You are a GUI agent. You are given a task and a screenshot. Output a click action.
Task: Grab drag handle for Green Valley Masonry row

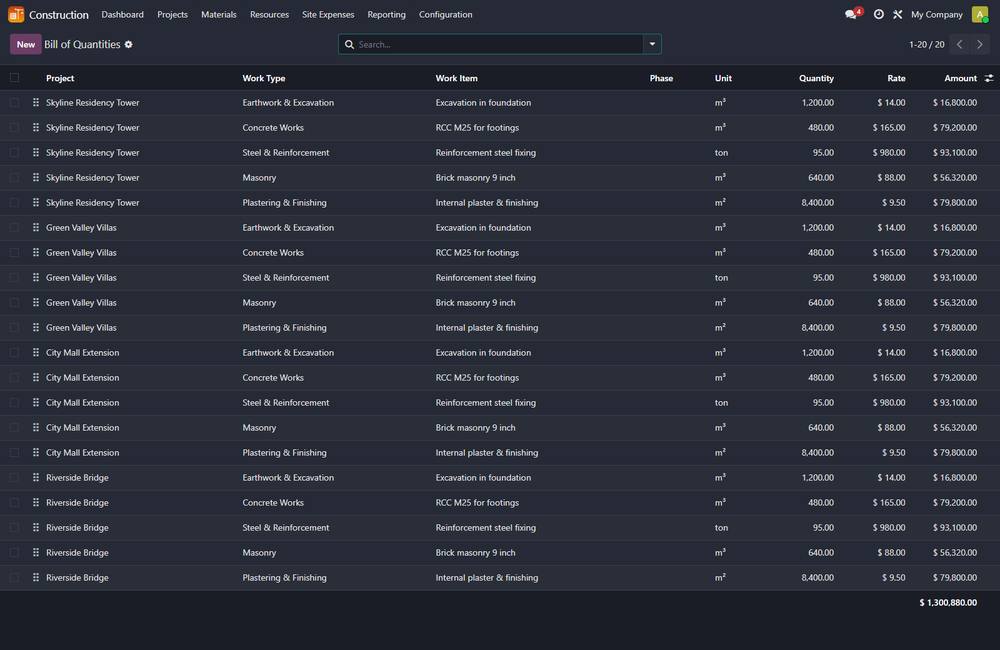[36, 302]
